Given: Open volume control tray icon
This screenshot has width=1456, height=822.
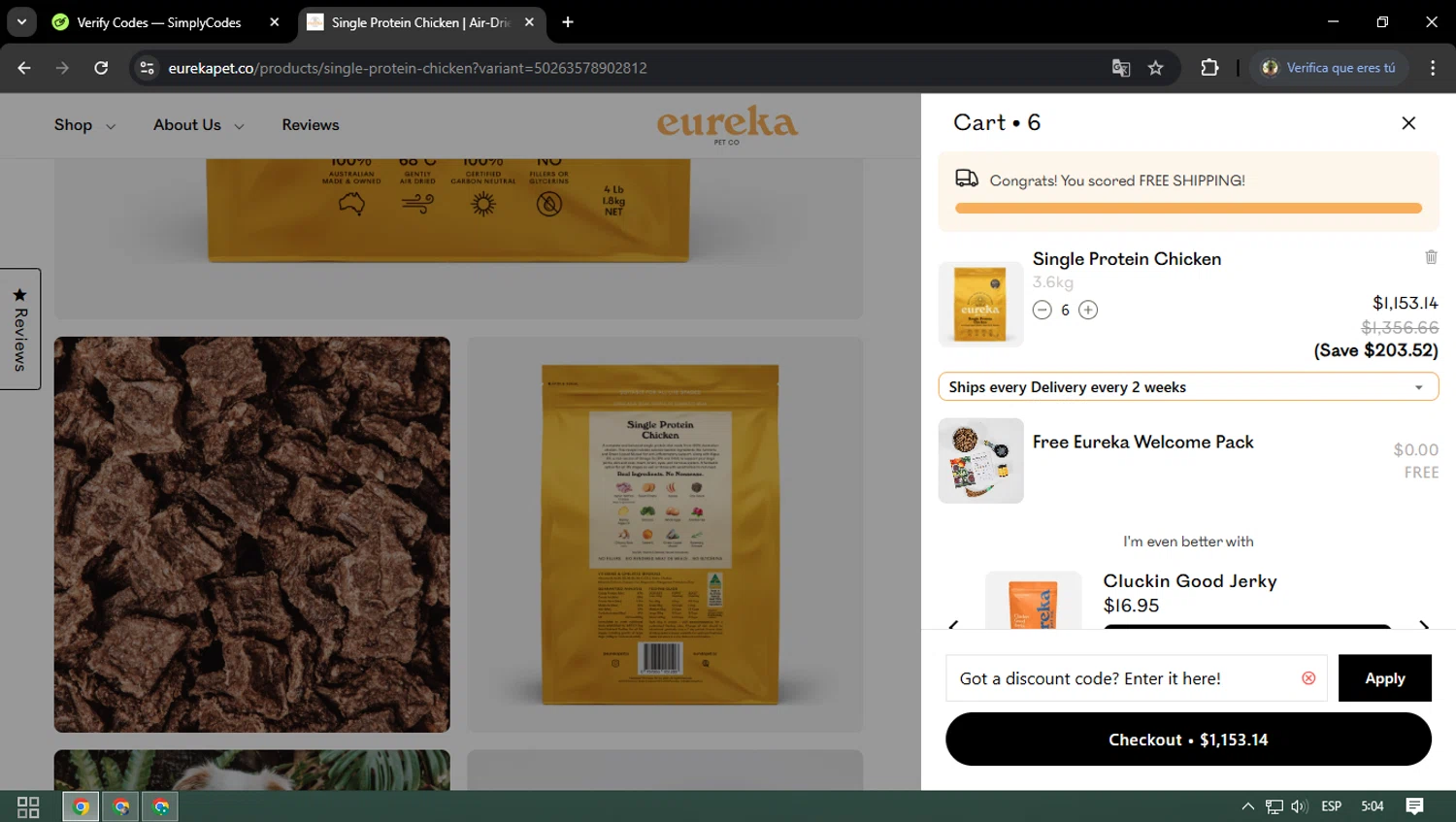Looking at the screenshot, I should click(1300, 806).
